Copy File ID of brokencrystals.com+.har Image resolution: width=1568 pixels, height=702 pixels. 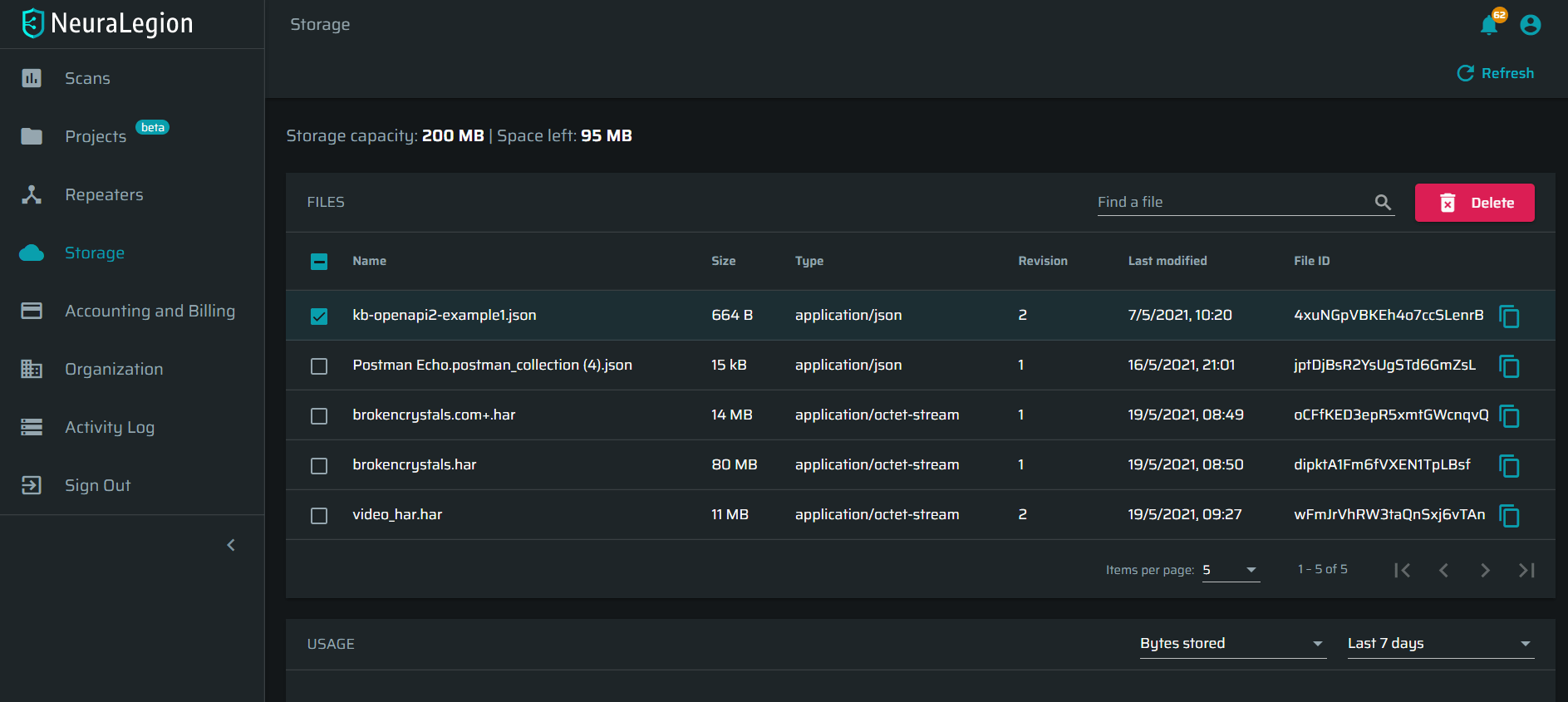(x=1509, y=416)
